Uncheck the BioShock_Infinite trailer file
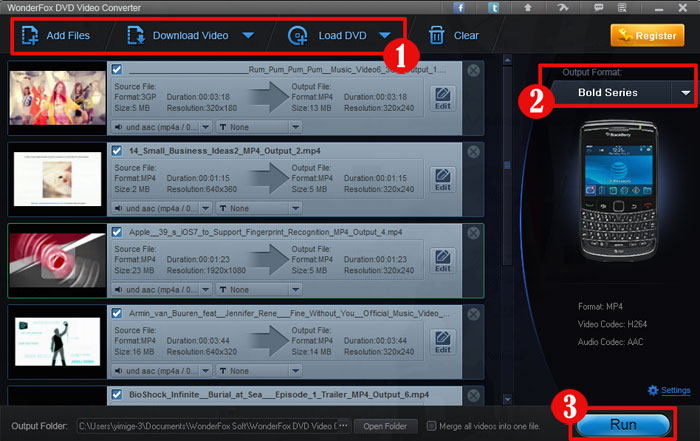The width and height of the screenshot is (700, 441). [x=117, y=395]
